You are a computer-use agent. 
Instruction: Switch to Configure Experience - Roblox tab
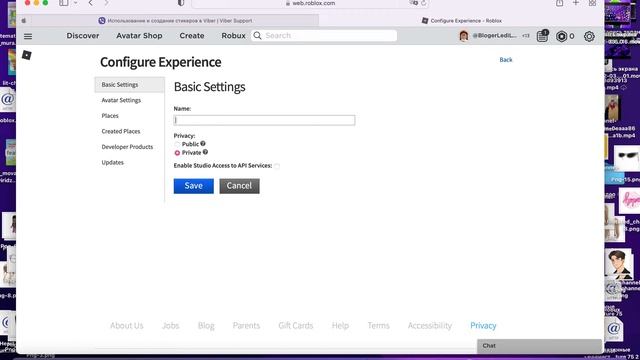[462, 20]
